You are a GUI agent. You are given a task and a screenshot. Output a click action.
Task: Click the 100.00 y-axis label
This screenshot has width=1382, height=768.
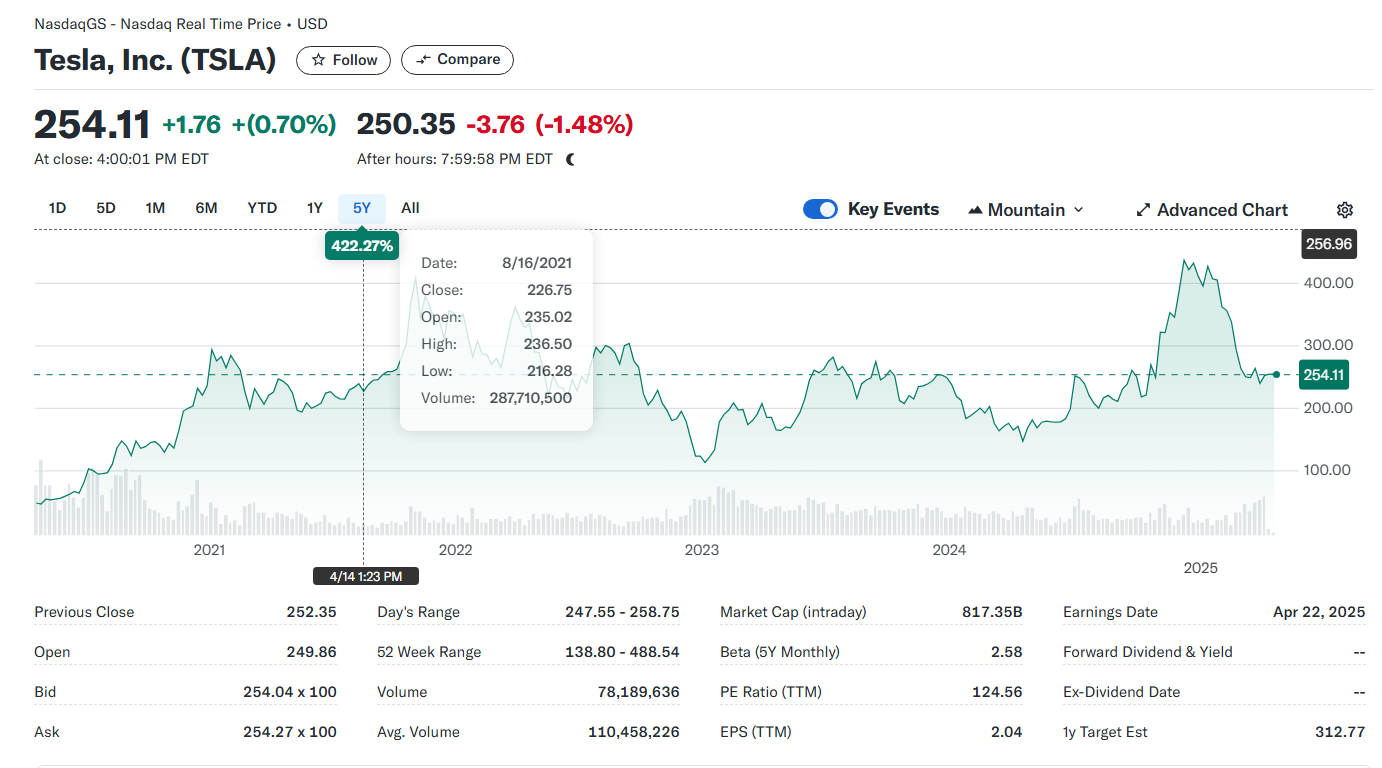1329,470
